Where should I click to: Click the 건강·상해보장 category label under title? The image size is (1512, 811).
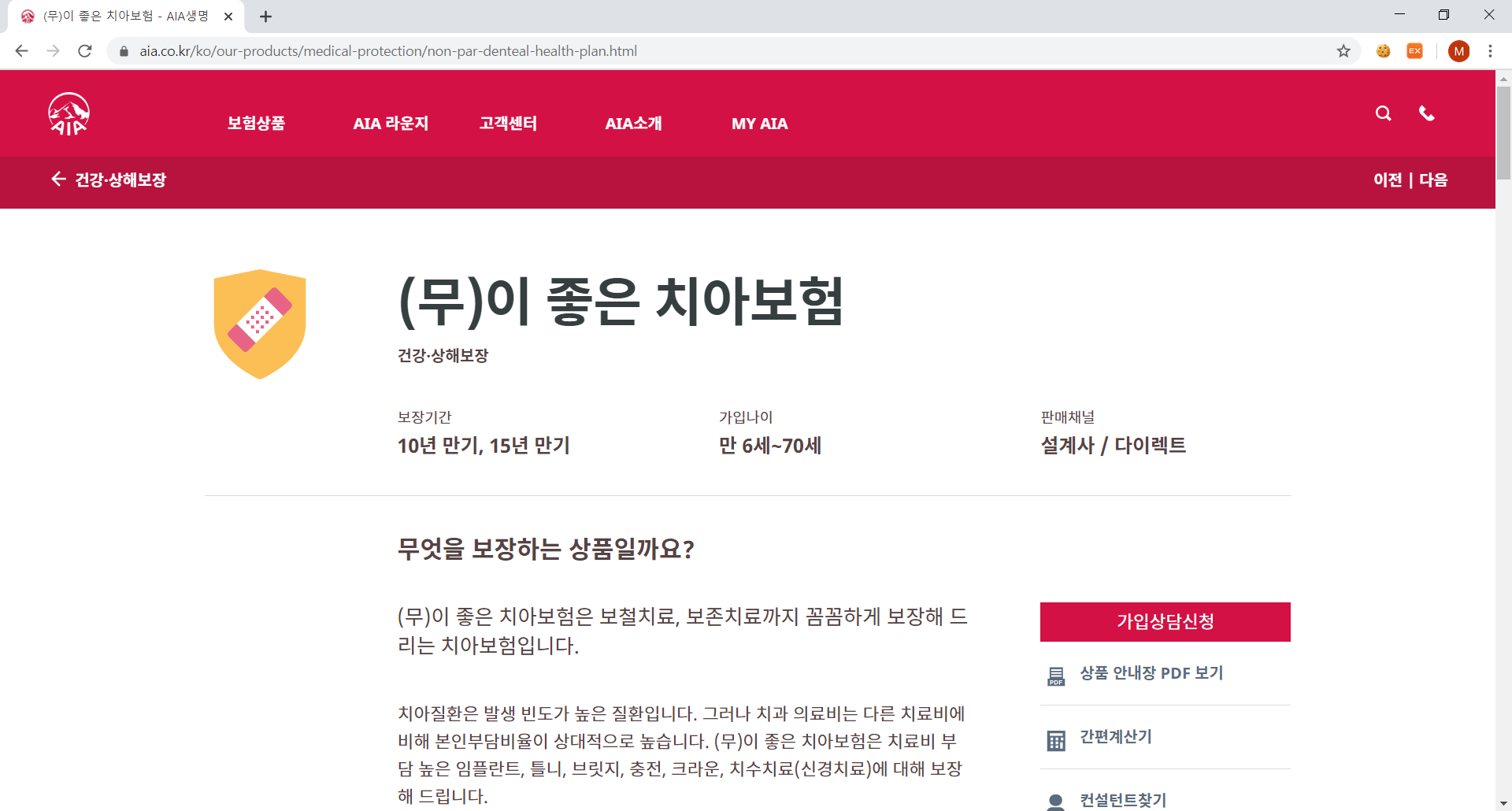[x=443, y=355]
